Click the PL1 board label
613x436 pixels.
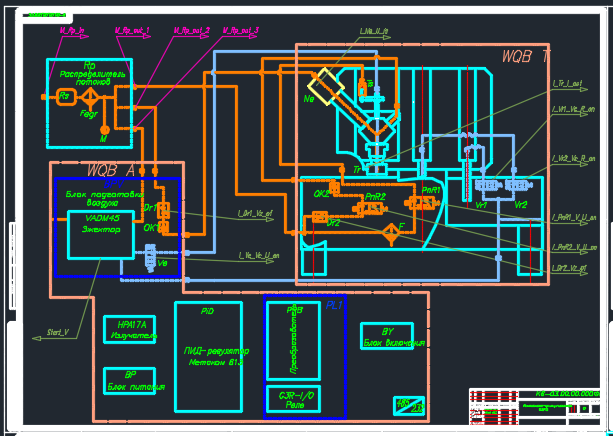click(x=334, y=305)
